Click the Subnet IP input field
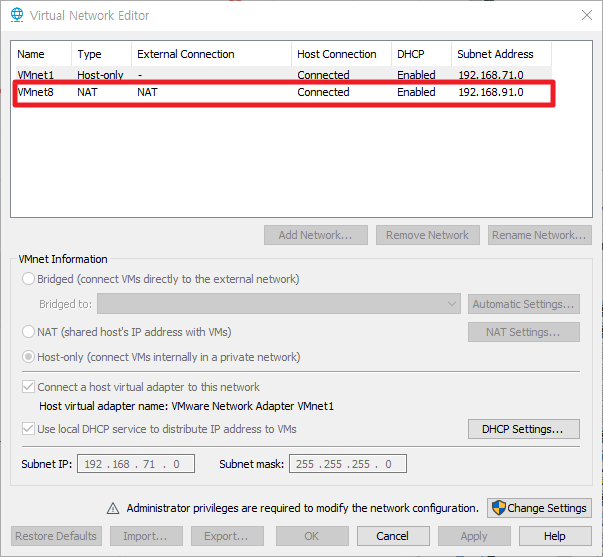This screenshot has height=557, width=603. tap(136, 464)
